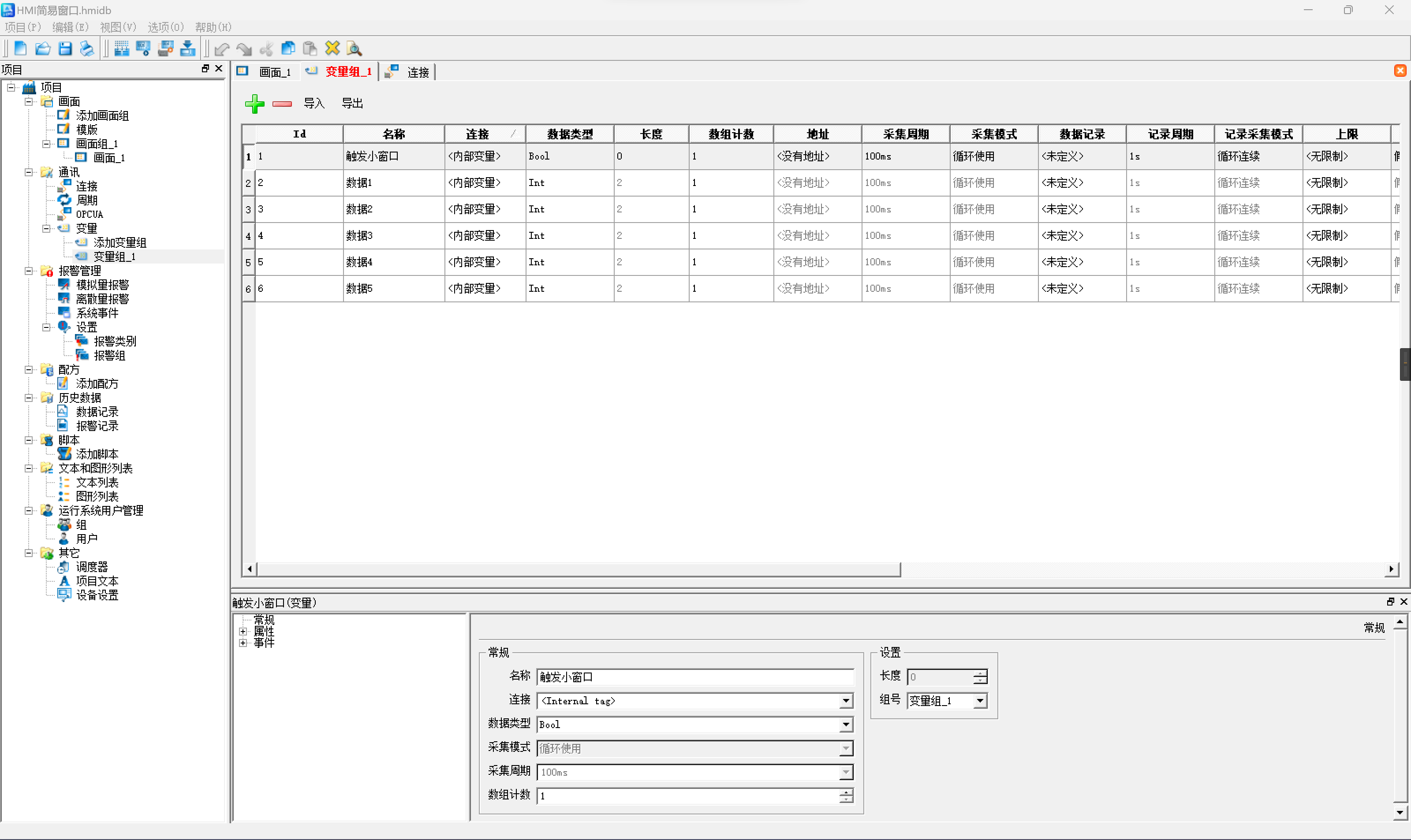Click the 导入 import button
Viewport: 1411px width, 840px height.
tap(314, 104)
